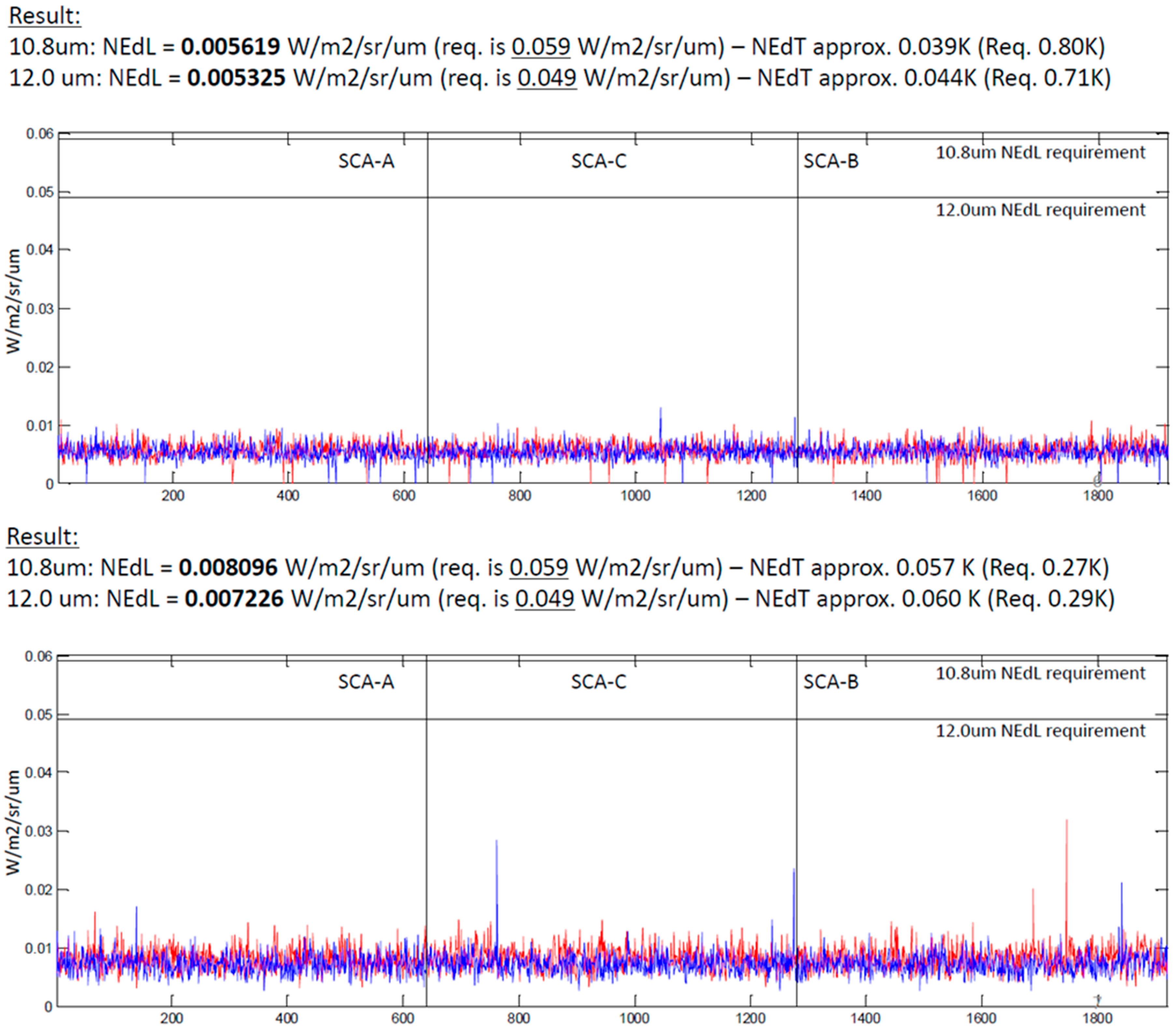Screen dimensions: 1176x1030
Task: Click the 1000 x-axis tick of the lower plot
Action: click(x=634, y=1018)
